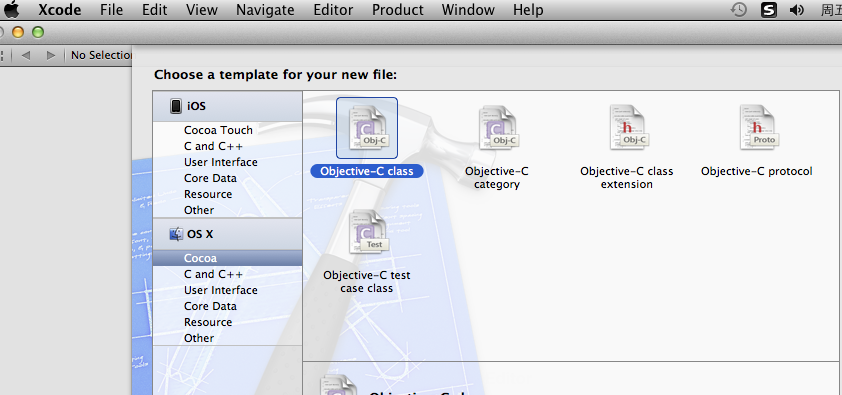Open the Apple menu
Screen dimensions: 842x395
pyautogui.click(x=12, y=10)
